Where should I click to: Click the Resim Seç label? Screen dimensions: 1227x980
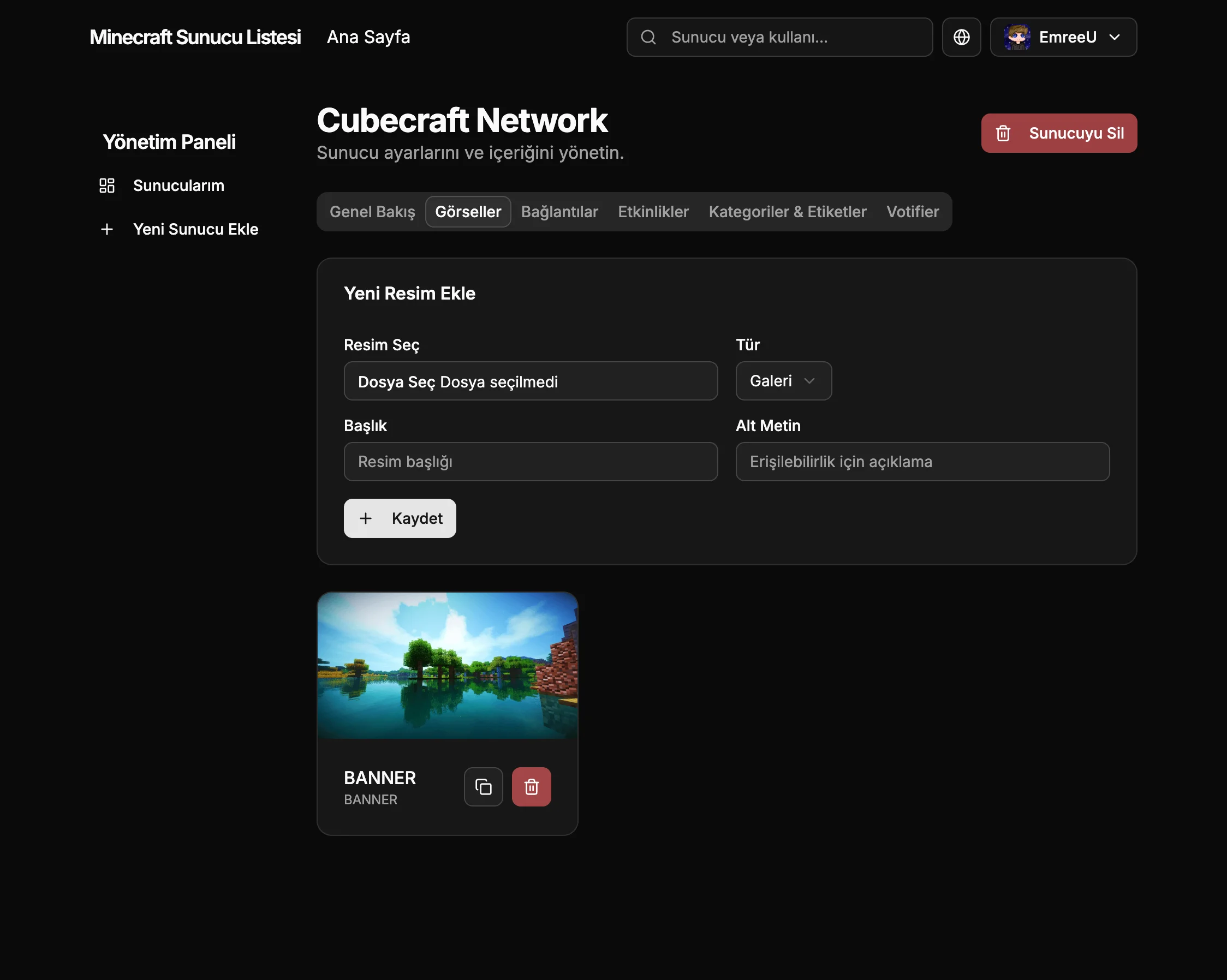coord(382,345)
